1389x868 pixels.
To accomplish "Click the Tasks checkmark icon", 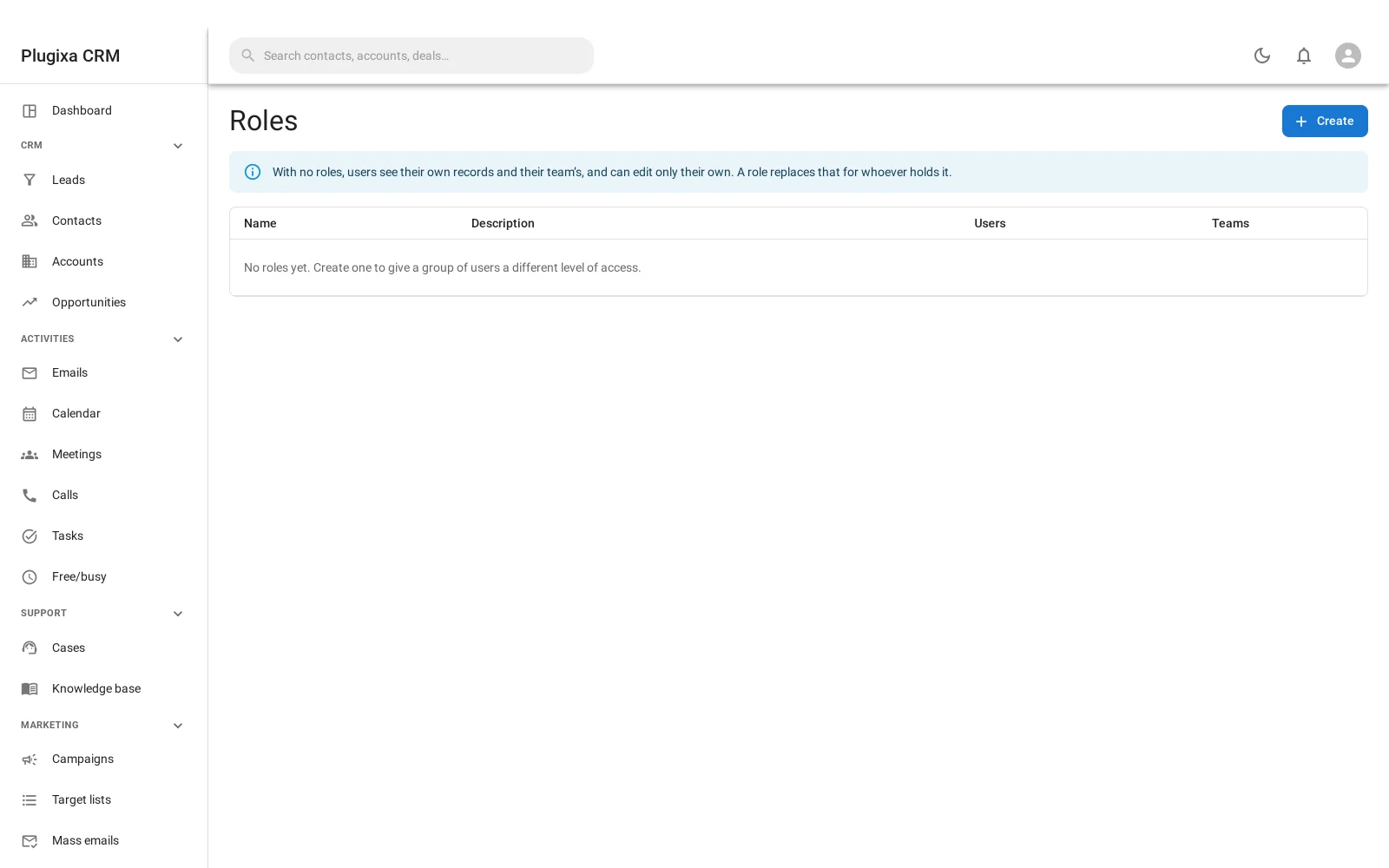I will [30, 536].
